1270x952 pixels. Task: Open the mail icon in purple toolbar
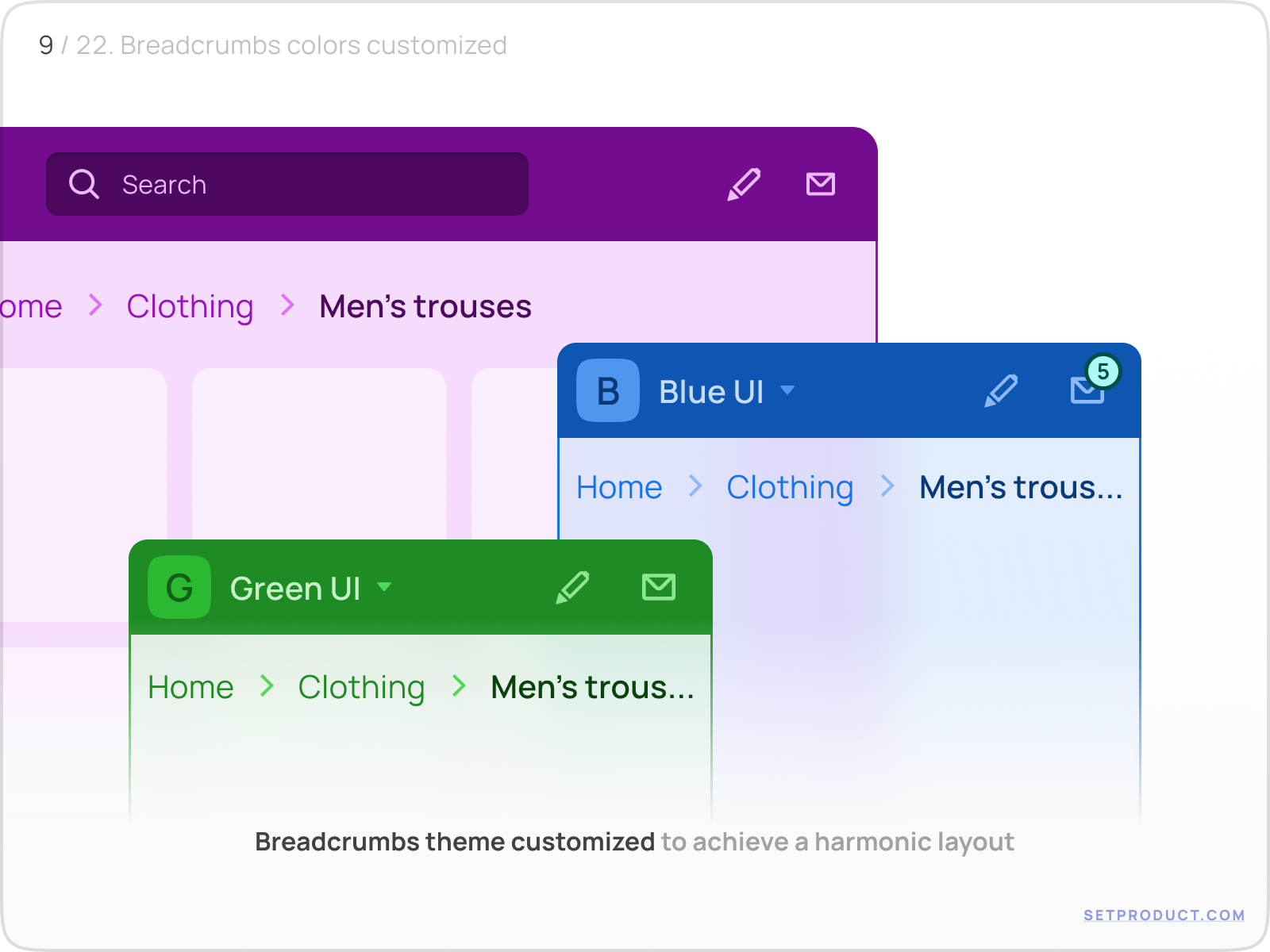click(820, 184)
